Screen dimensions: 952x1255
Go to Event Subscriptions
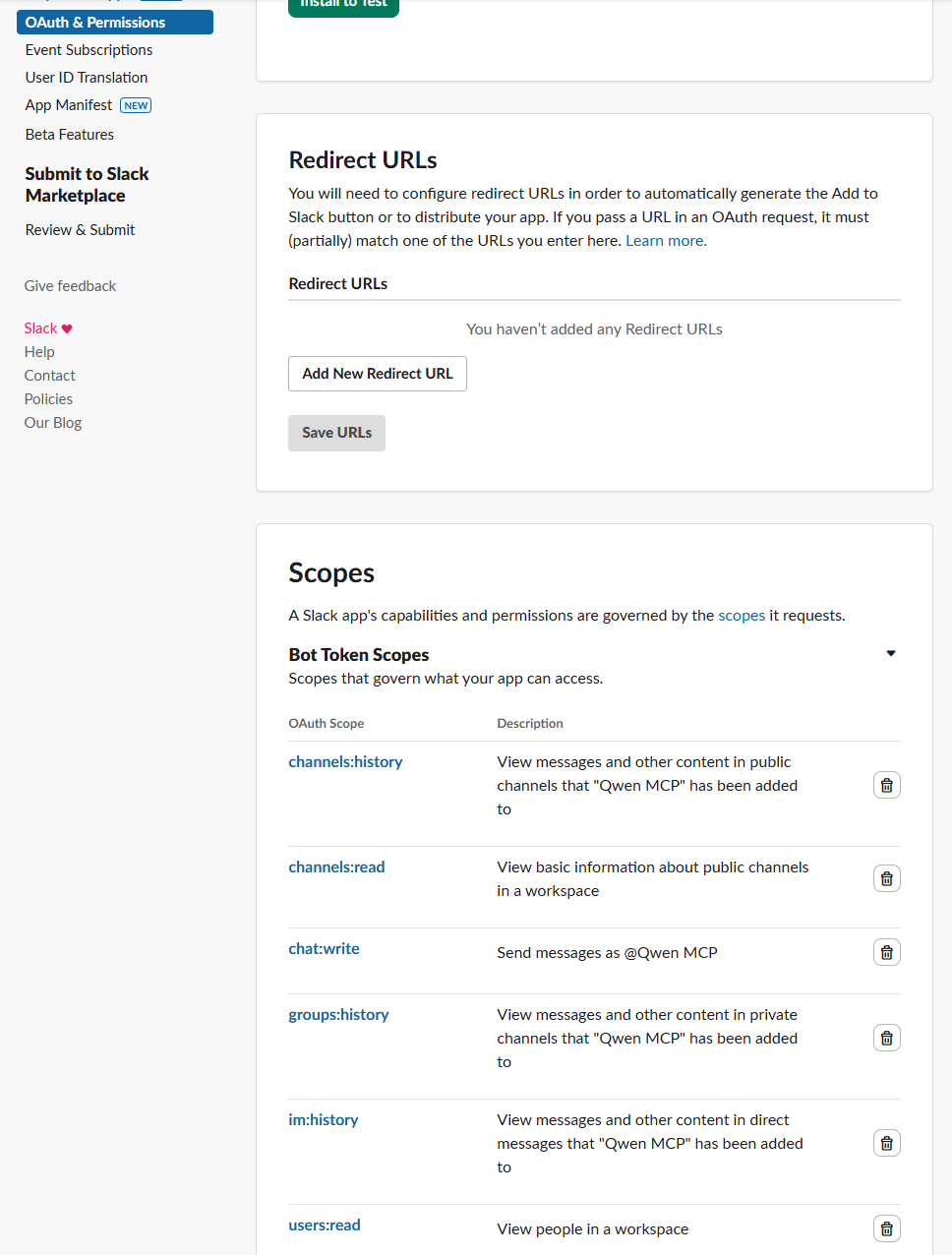(x=89, y=50)
